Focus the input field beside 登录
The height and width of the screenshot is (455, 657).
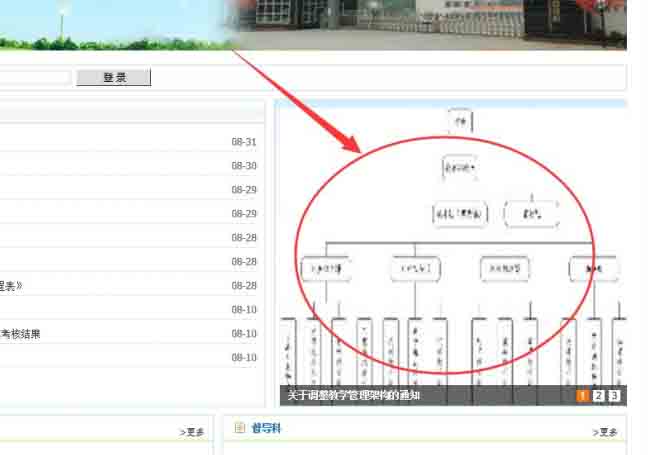[35, 78]
